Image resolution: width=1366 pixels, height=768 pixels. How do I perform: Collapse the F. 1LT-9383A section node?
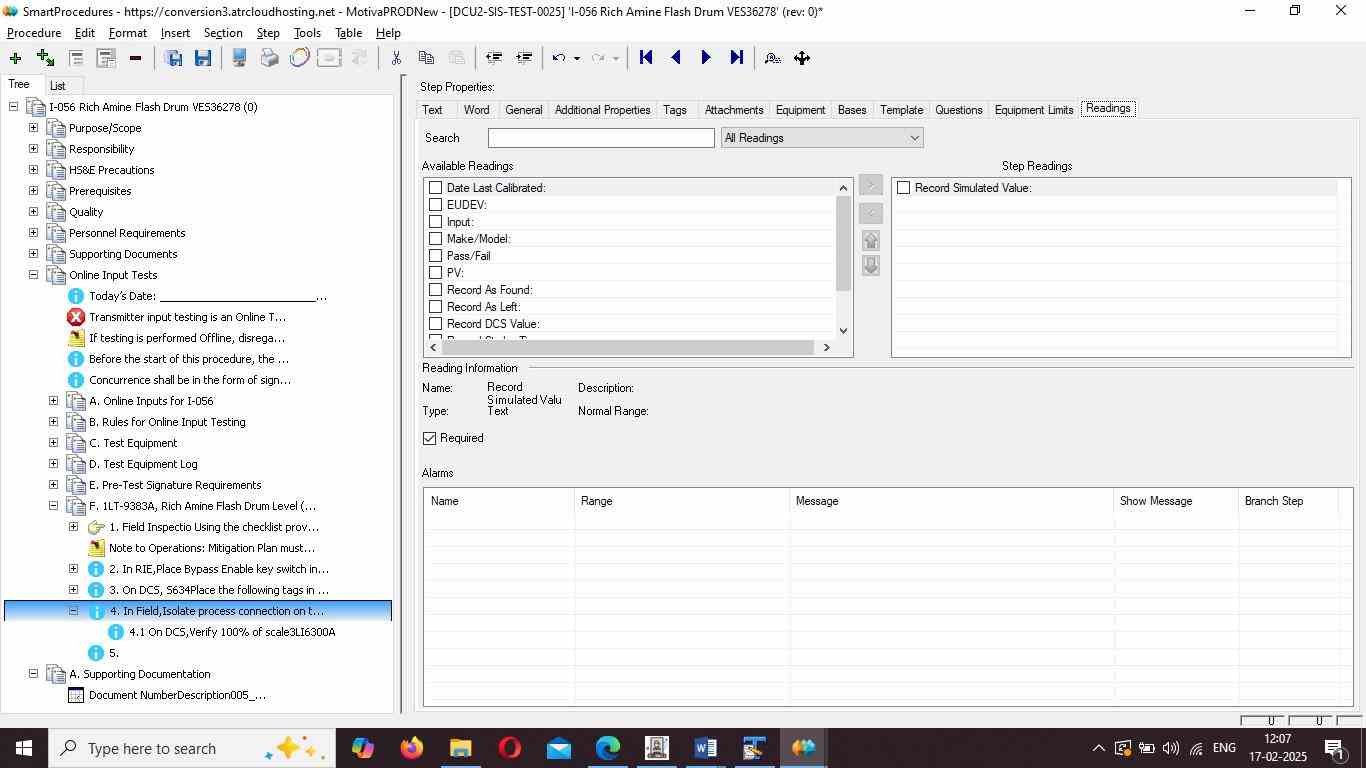53,506
